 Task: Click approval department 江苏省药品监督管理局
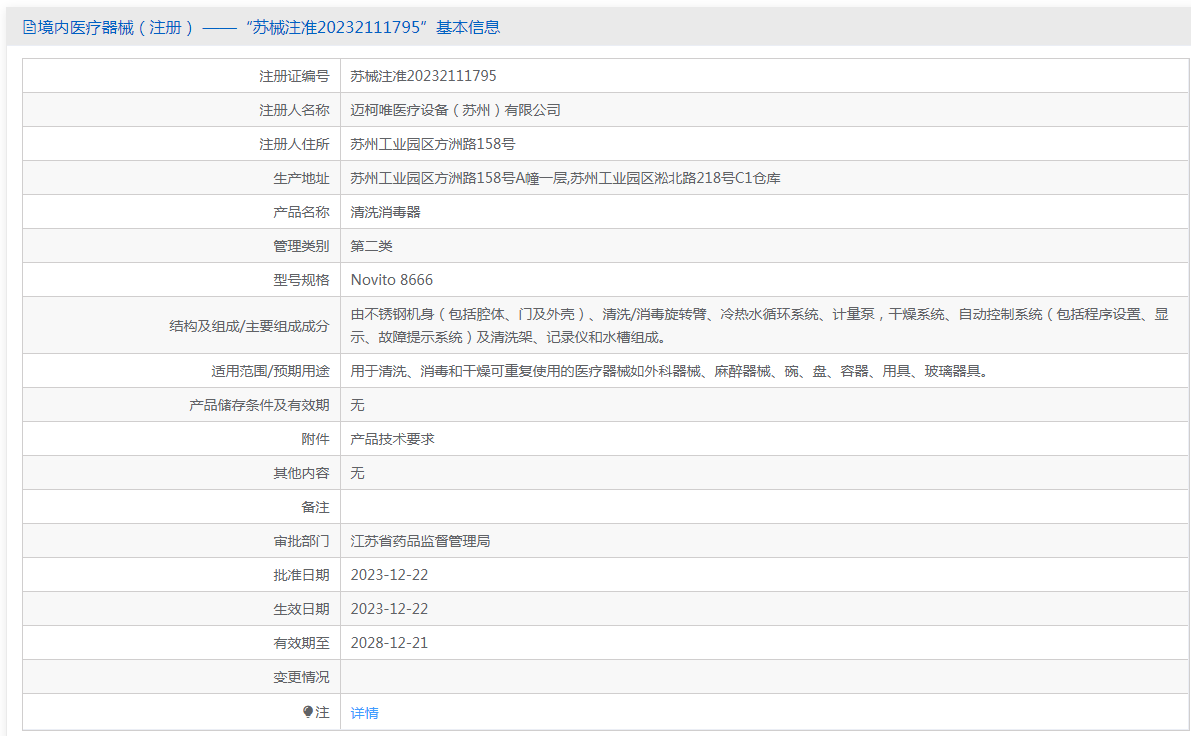point(420,541)
